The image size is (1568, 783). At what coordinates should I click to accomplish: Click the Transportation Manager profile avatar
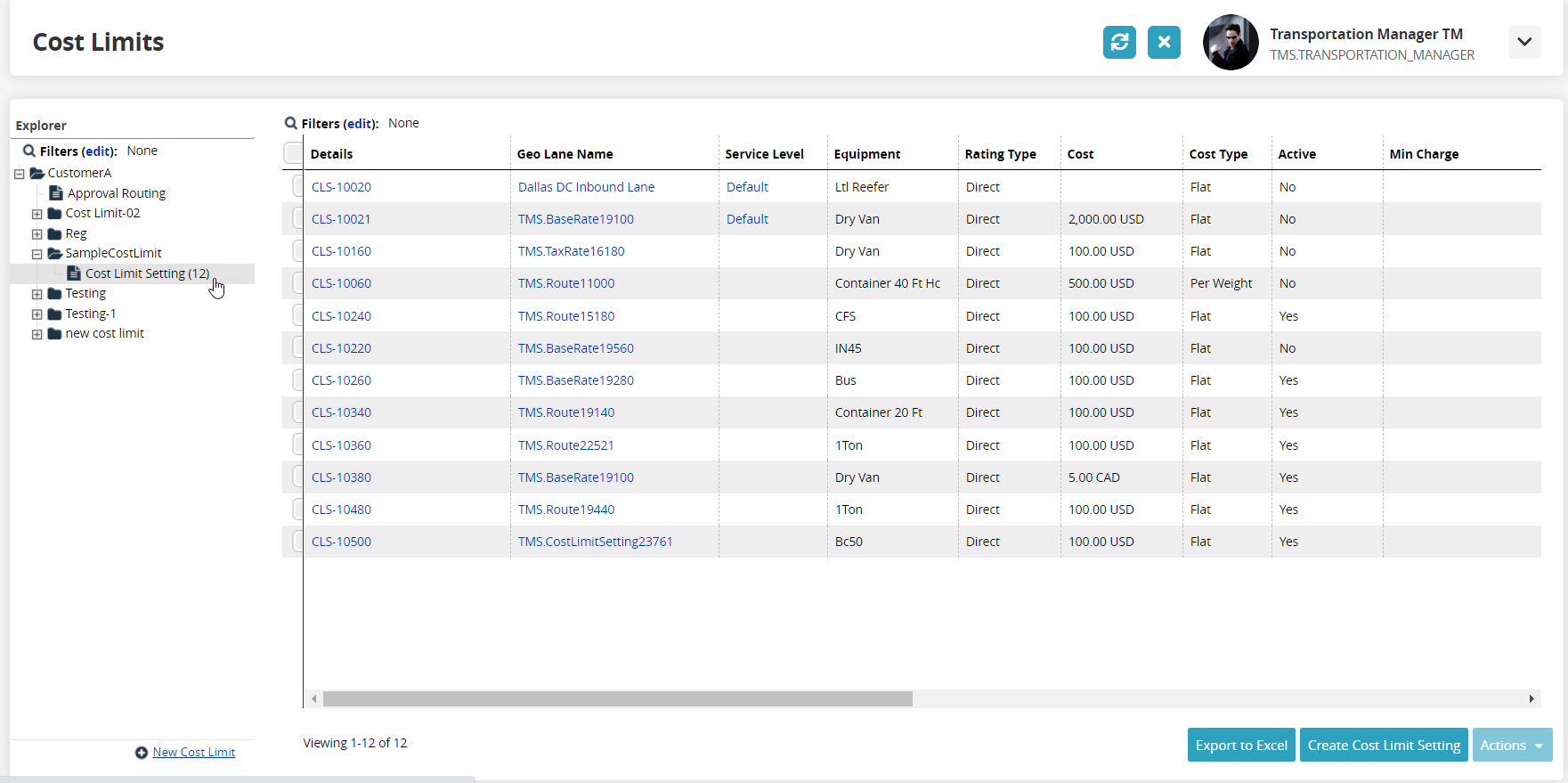tap(1231, 43)
